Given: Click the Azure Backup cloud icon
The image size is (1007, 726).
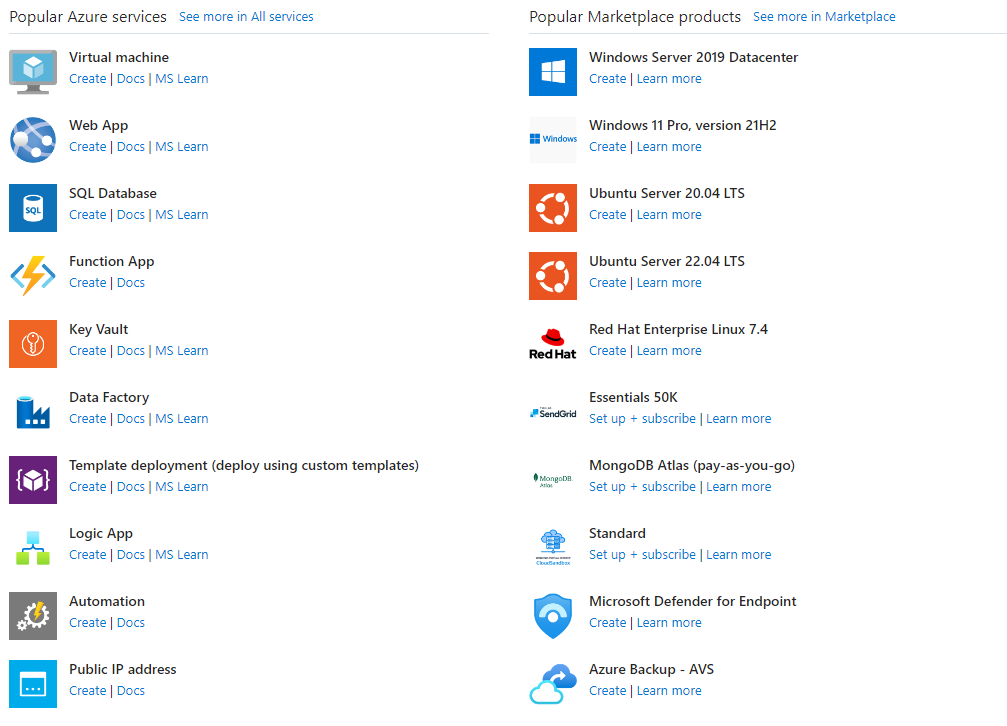Looking at the screenshot, I should pyautogui.click(x=553, y=684).
